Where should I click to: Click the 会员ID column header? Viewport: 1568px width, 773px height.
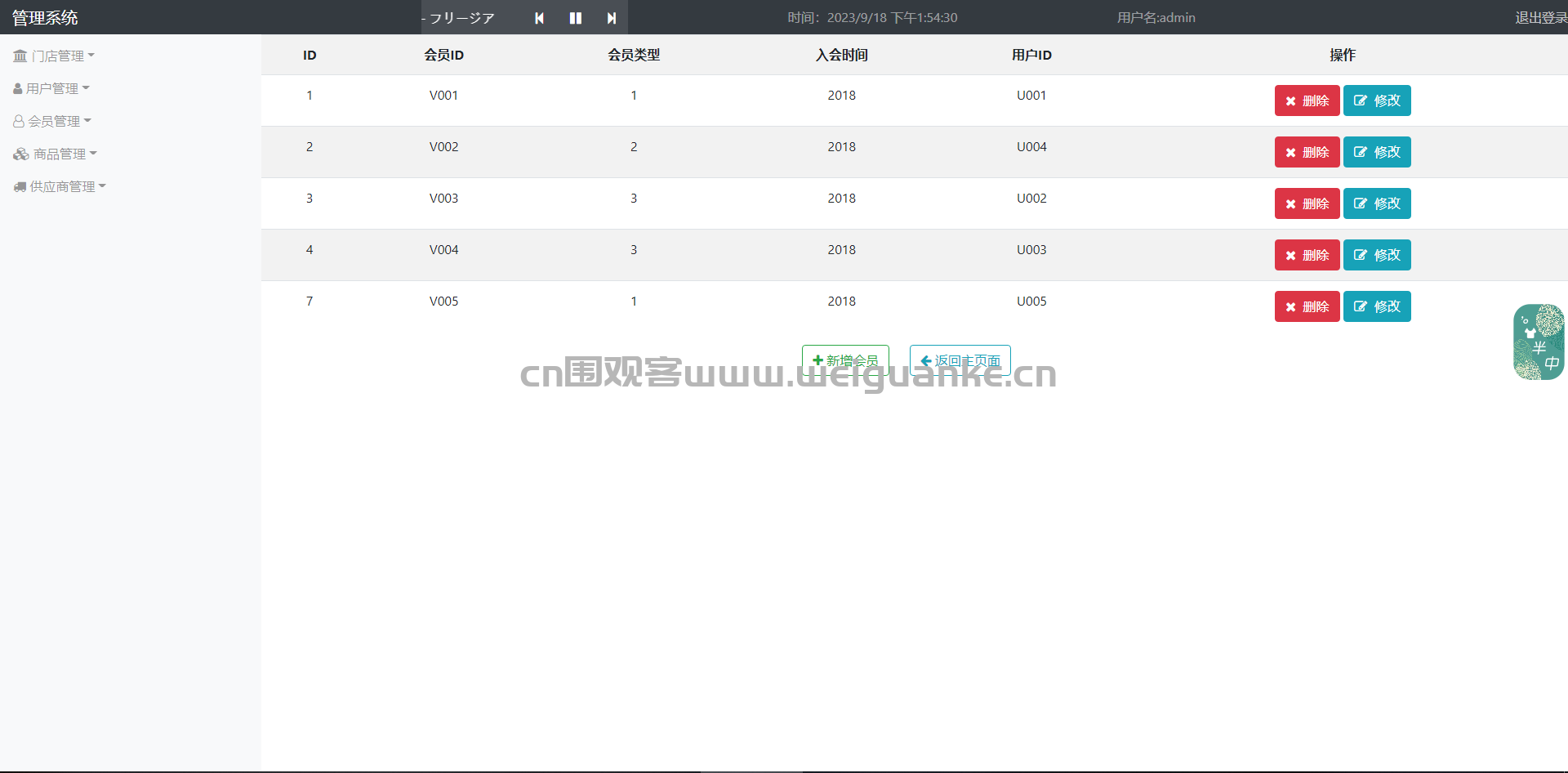(x=443, y=55)
